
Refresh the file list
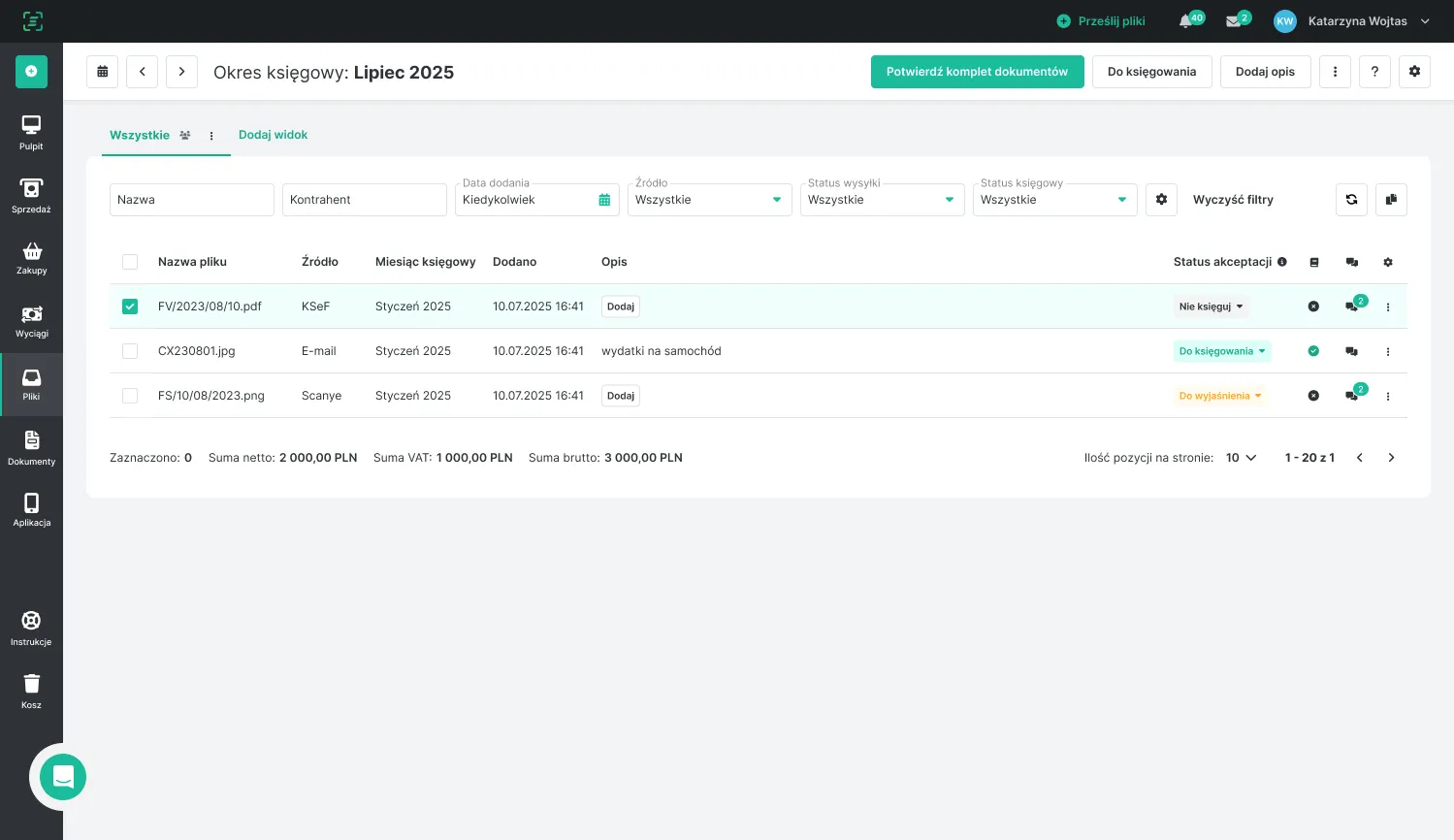click(x=1352, y=200)
